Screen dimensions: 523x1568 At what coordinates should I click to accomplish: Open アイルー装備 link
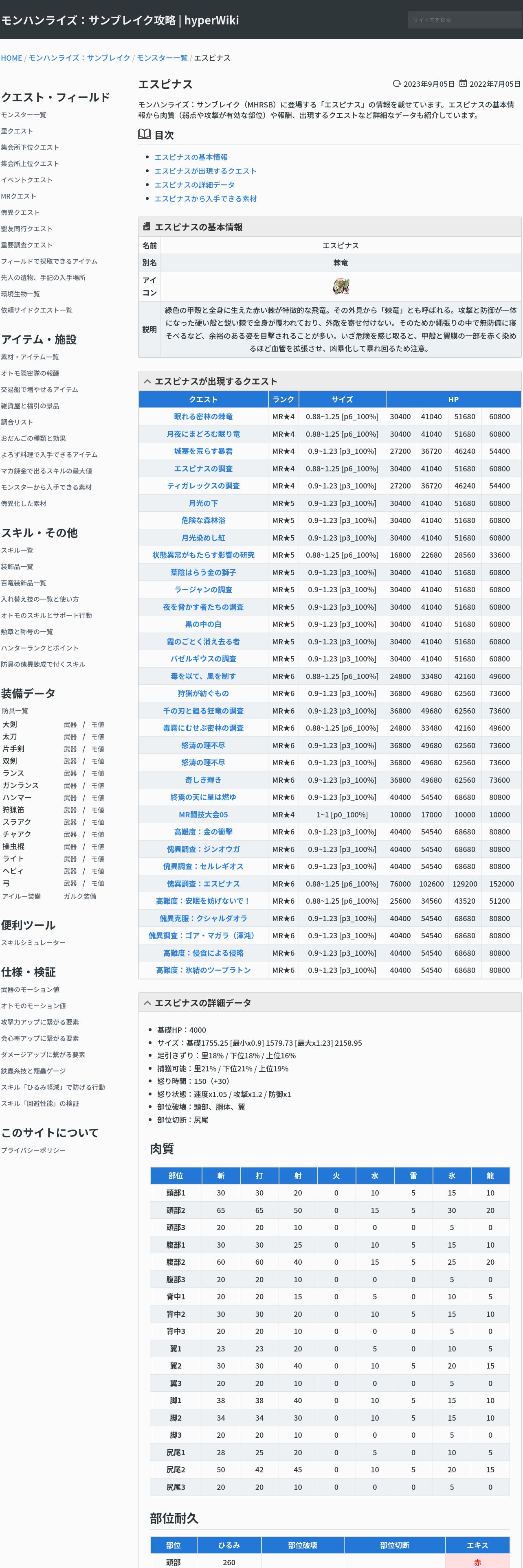click(x=21, y=896)
